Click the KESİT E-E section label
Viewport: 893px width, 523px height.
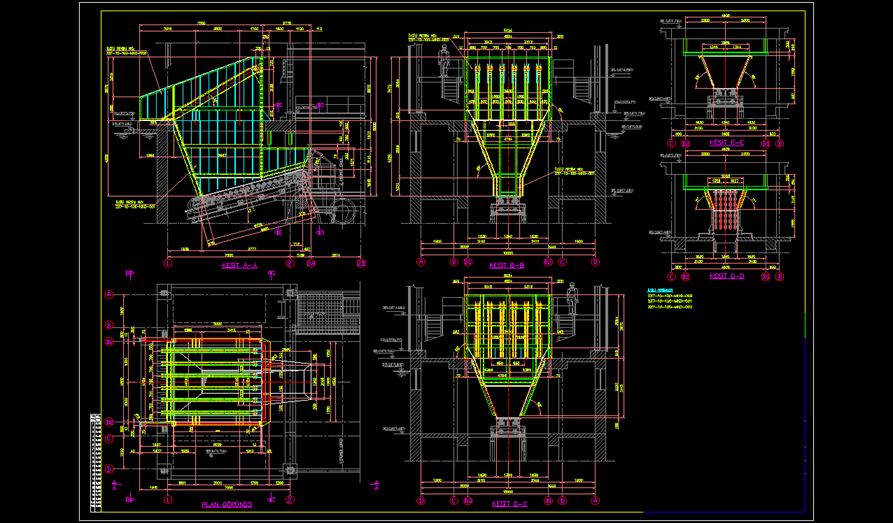(x=725, y=143)
